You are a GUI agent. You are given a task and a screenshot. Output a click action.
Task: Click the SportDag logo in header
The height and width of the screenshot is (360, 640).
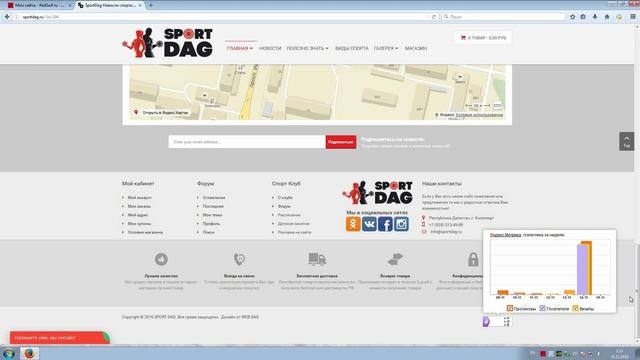[x=168, y=43]
